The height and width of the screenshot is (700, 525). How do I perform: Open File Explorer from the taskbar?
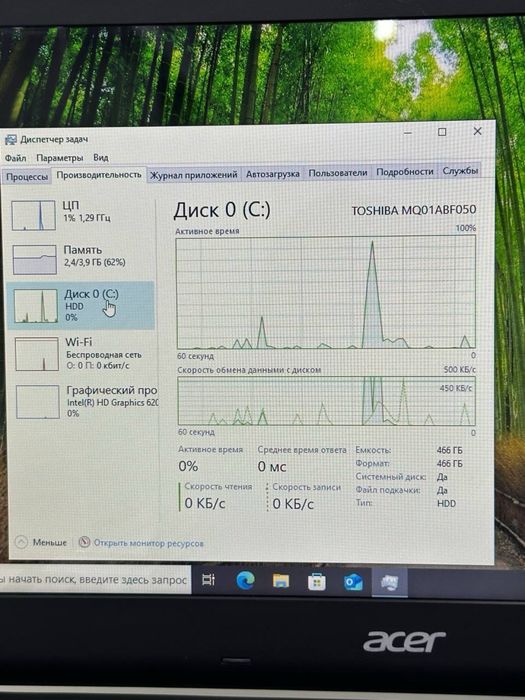point(281,581)
